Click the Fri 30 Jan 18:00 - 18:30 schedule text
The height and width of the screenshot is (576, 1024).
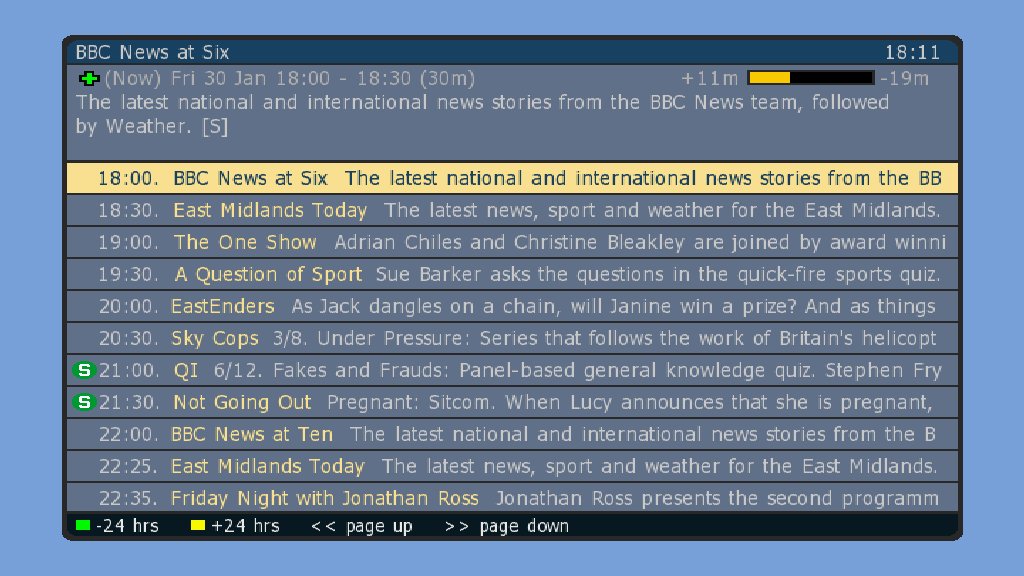click(x=323, y=78)
